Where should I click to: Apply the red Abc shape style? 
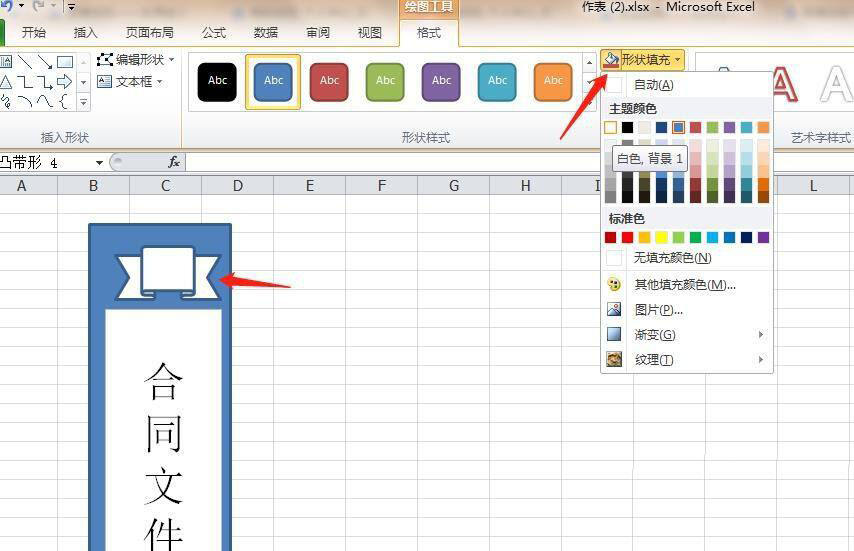[x=329, y=81]
